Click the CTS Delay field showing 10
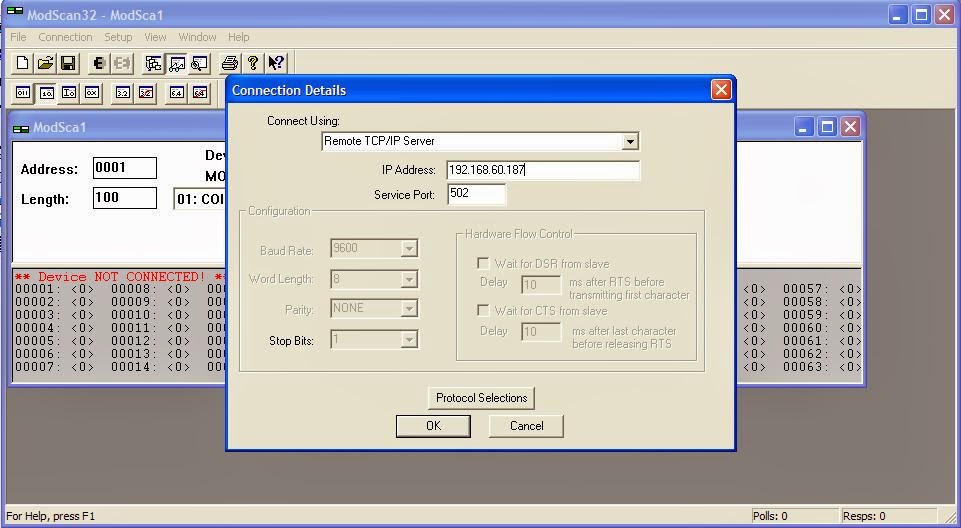Viewport: 961px width, 528px height. coord(541,332)
